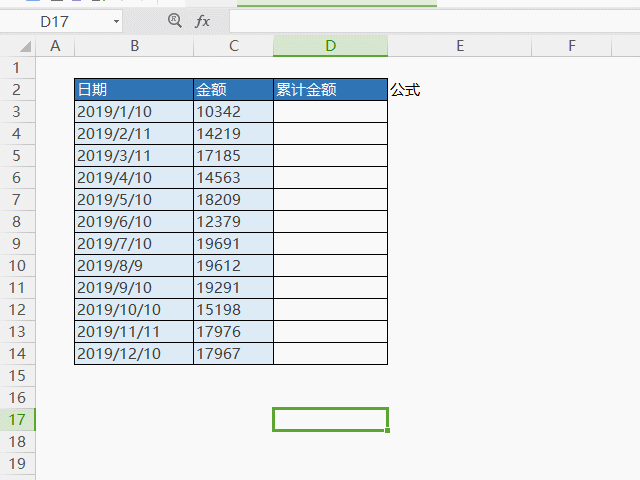
Task: Select the cell containing 2019/2/11
Action: click(x=134, y=134)
